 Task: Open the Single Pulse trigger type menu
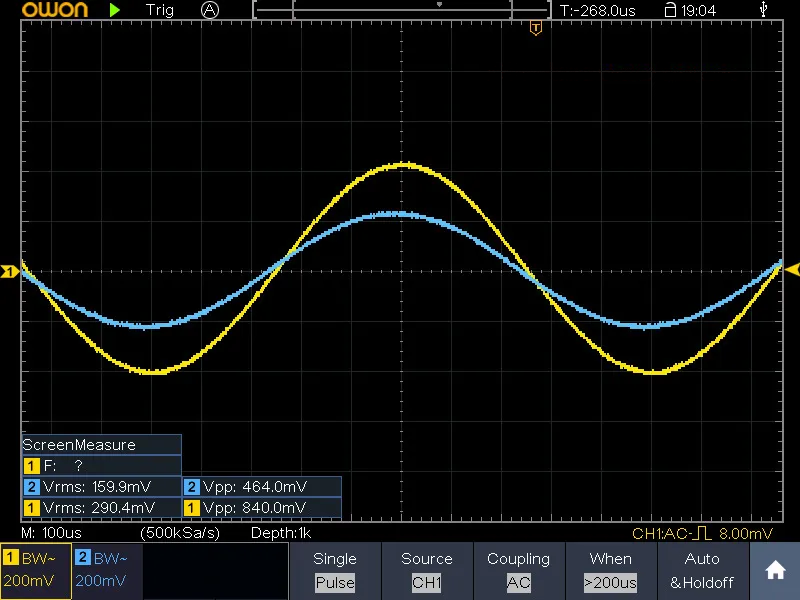coord(335,571)
